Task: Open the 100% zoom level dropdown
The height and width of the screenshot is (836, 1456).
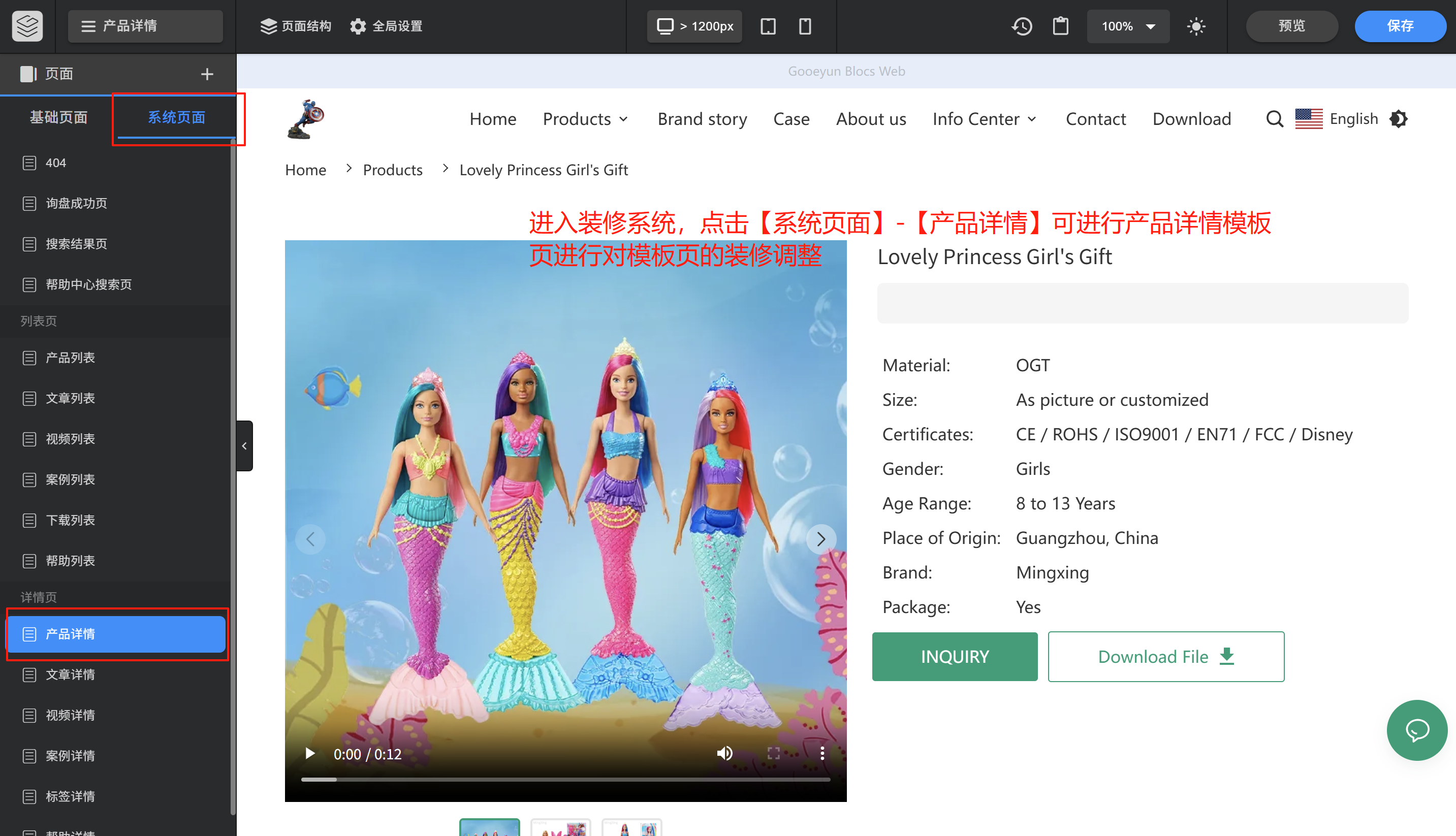Action: point(1127,26)
